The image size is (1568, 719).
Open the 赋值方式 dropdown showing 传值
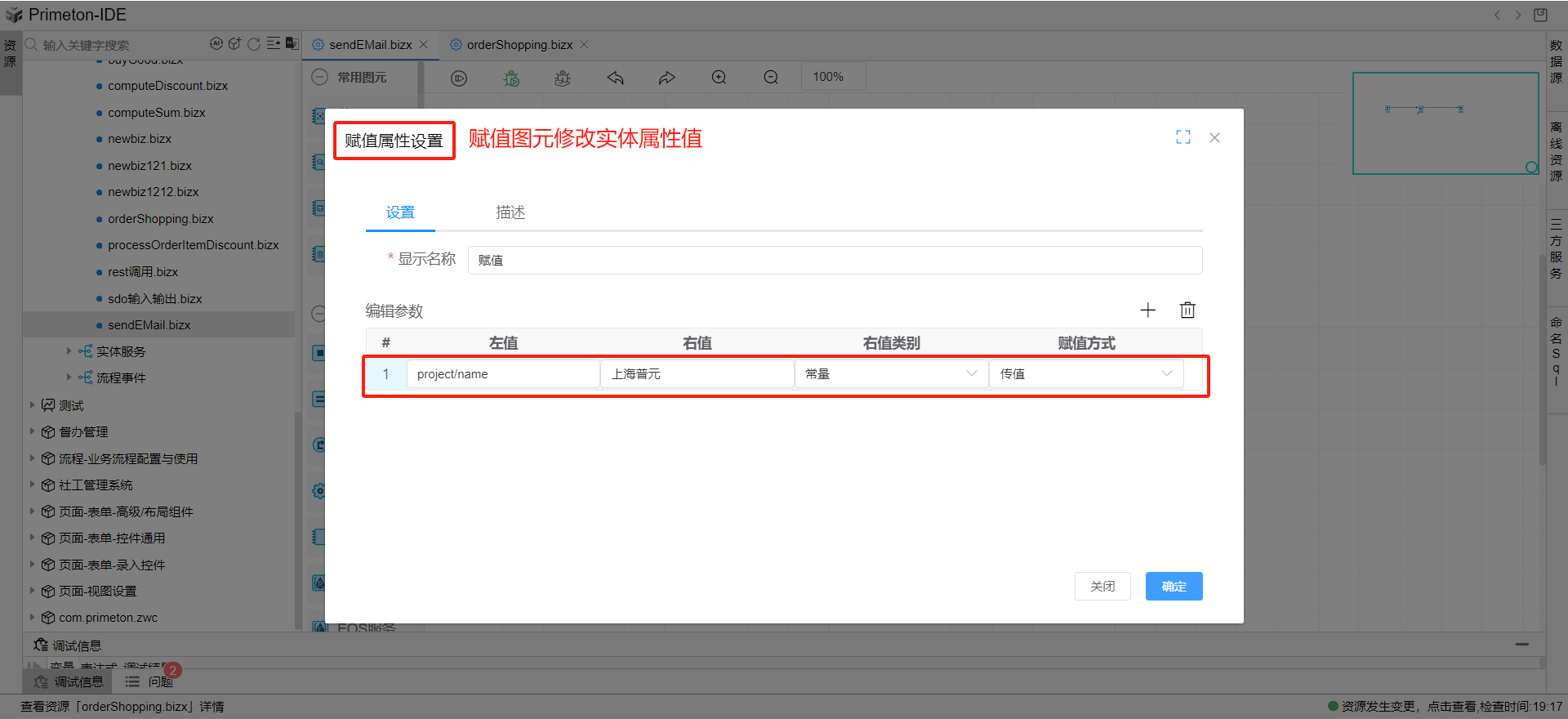[x=1085, y=374]
